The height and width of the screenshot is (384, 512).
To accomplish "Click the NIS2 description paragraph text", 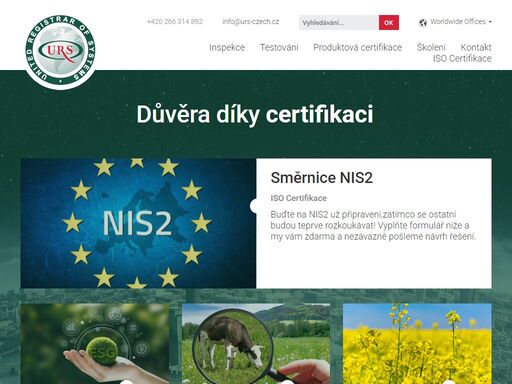I will 373,225.
